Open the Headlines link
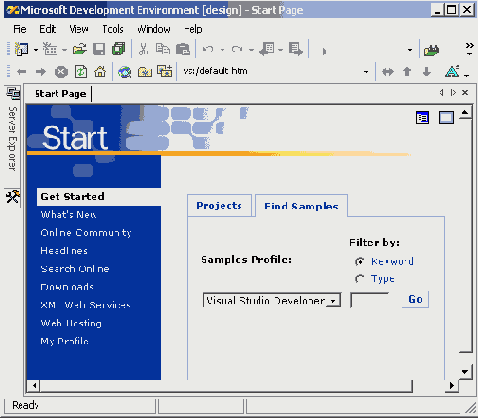This screenshot has height=418, width=478. (x=64, y=251)
